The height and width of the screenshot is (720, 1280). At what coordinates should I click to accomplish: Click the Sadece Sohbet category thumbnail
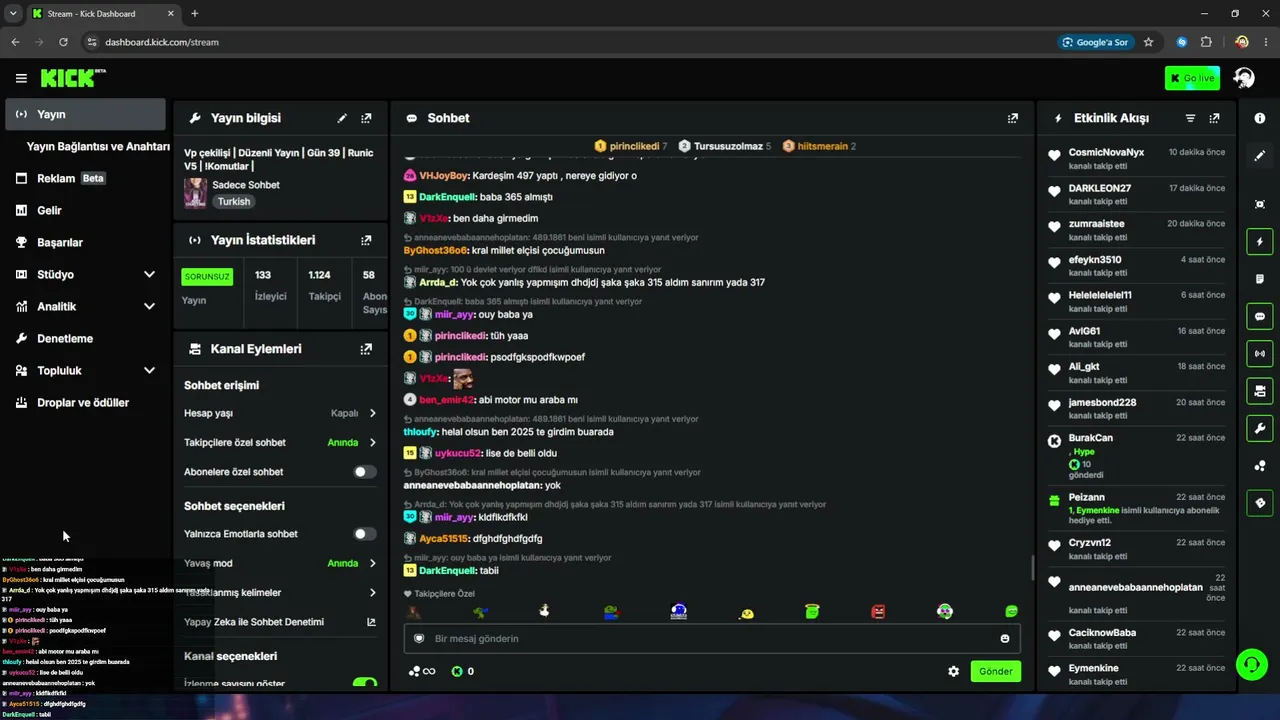click(195, 193)
